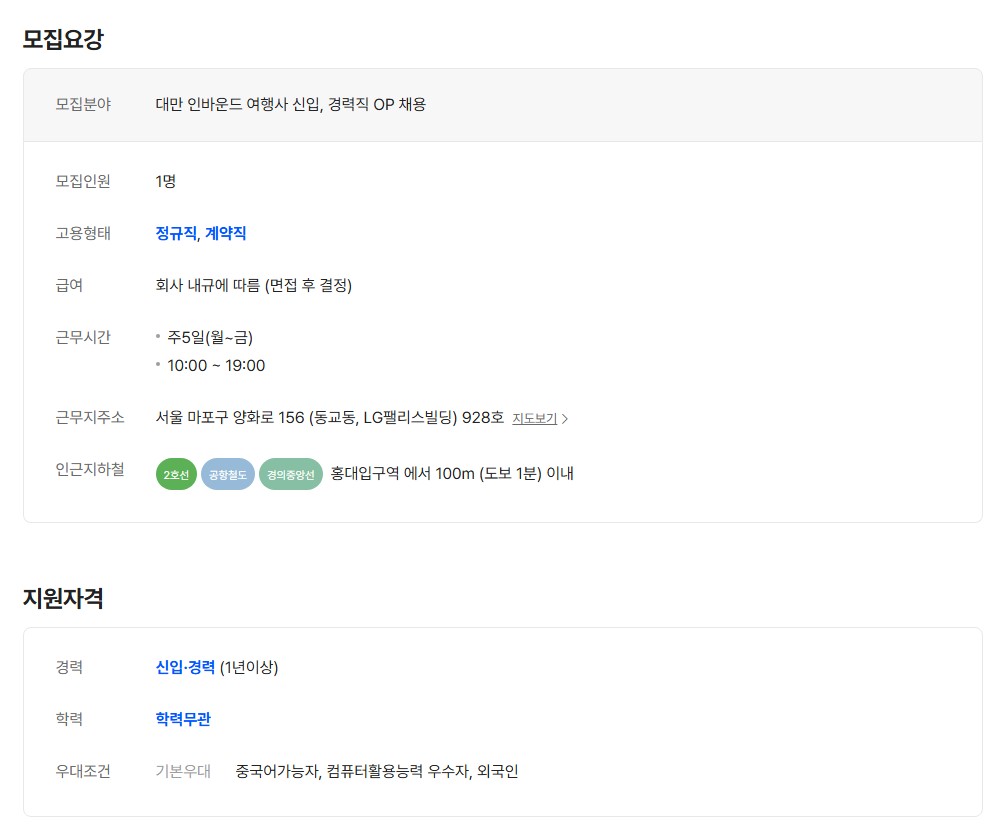
Task: Click the 기본우대 preference label
Action: click(183, 771)
